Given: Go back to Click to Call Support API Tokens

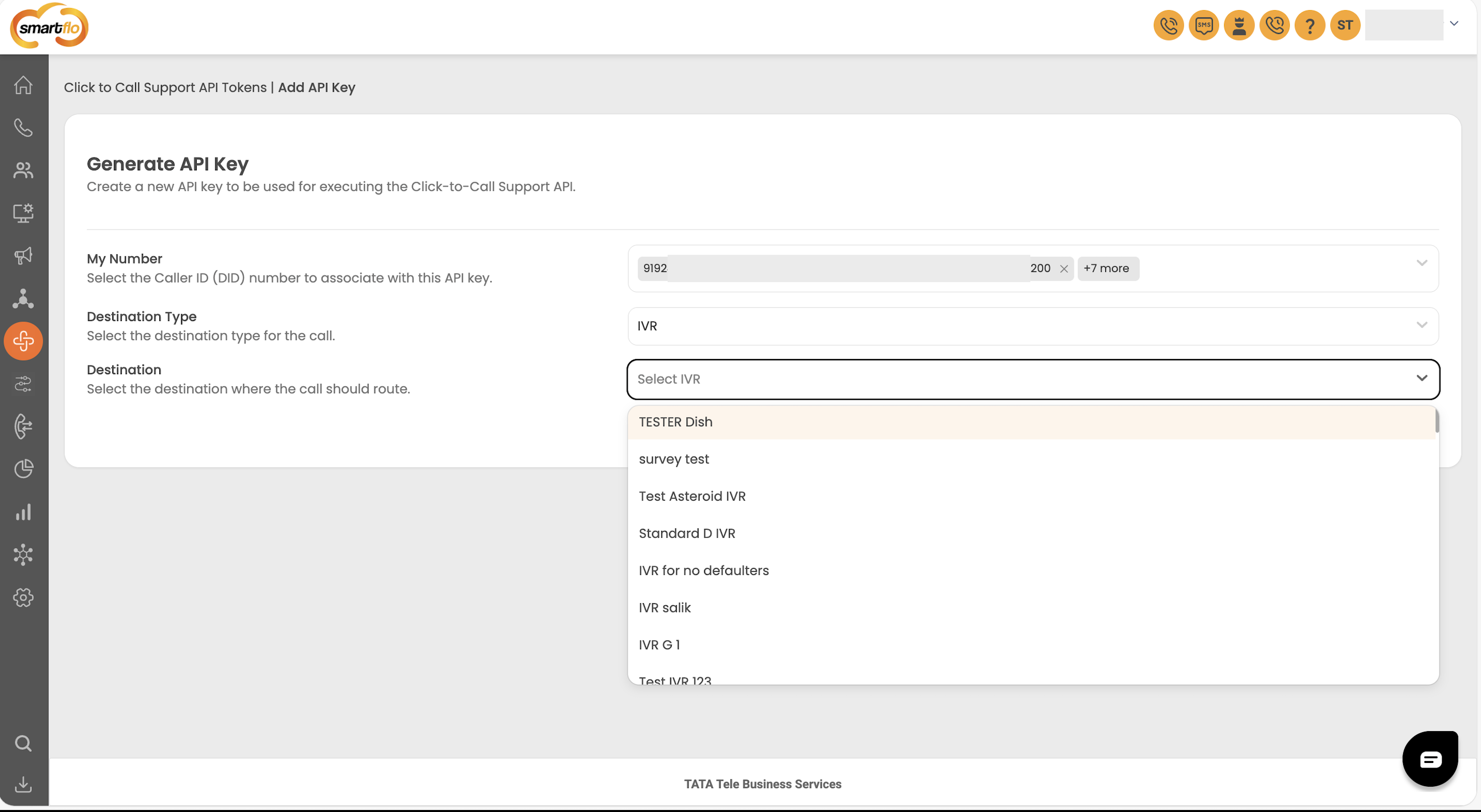Looking at the screenshot, I should coord(165,87).
